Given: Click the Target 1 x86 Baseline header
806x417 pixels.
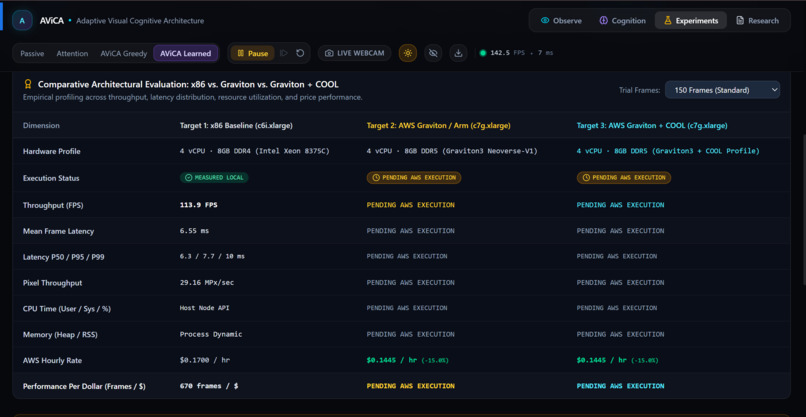Looking at the screenshot, I should (236, 125).
